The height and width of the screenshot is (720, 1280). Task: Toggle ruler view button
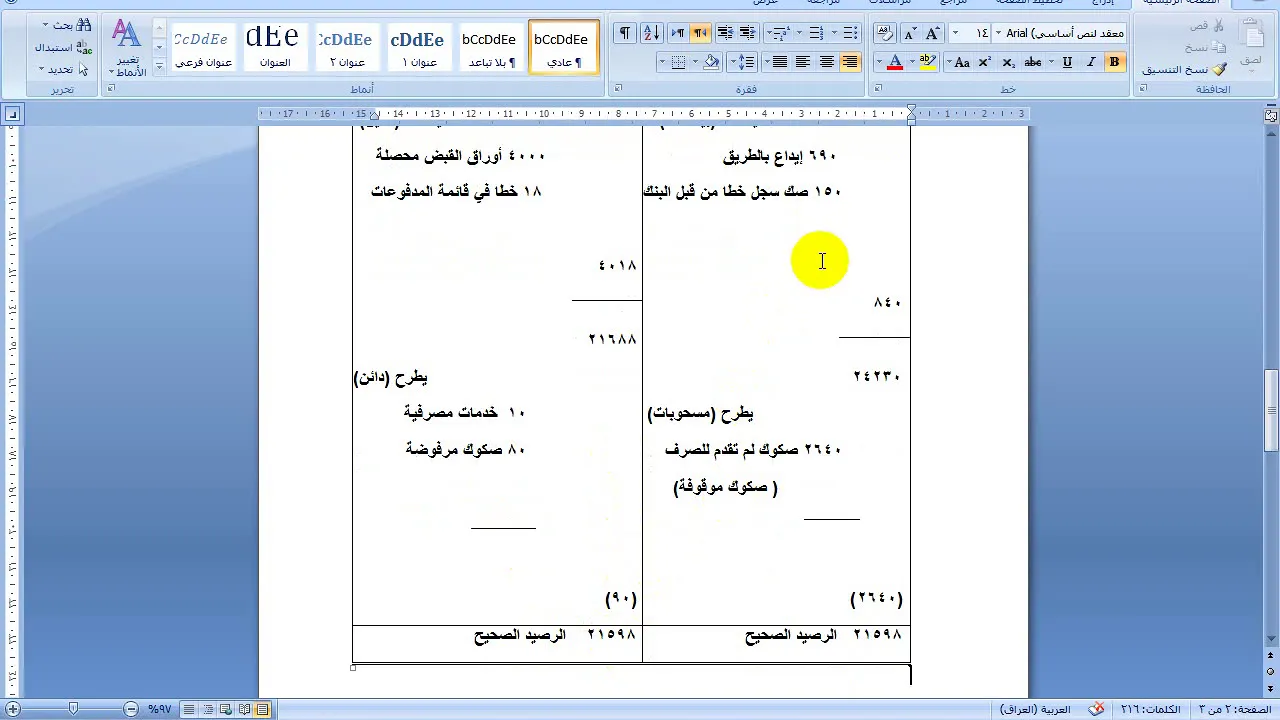tap(1271, 115)
